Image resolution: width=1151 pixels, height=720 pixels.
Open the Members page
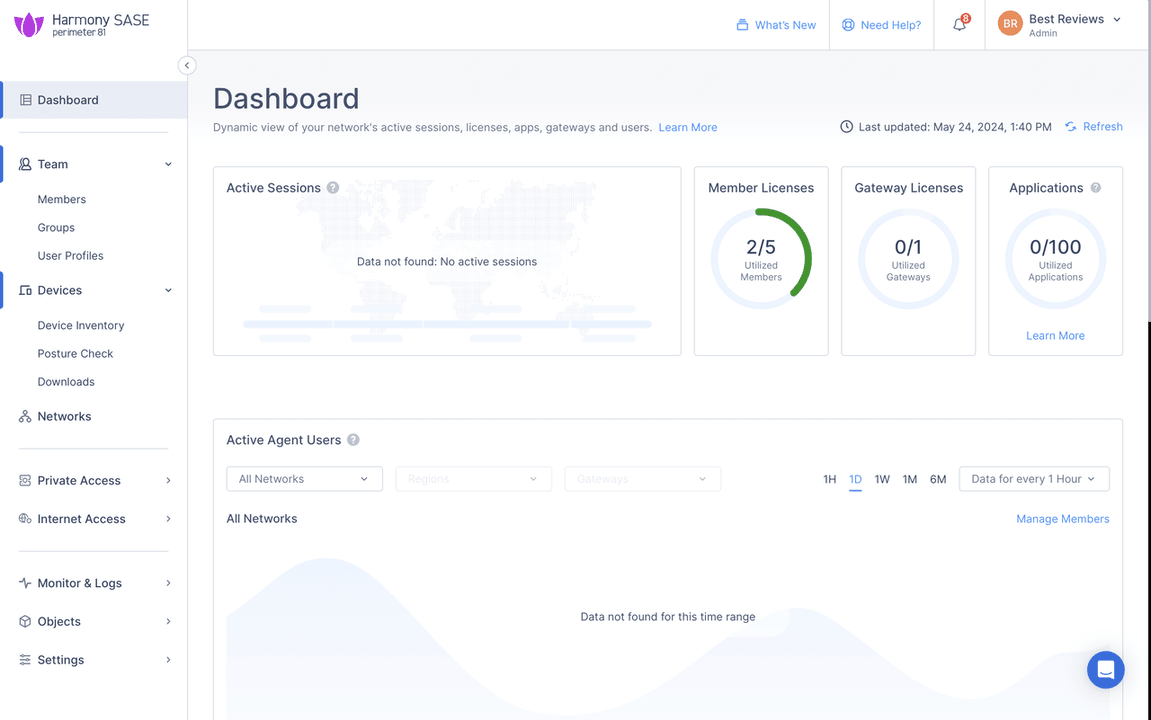(x=61, y=199)
